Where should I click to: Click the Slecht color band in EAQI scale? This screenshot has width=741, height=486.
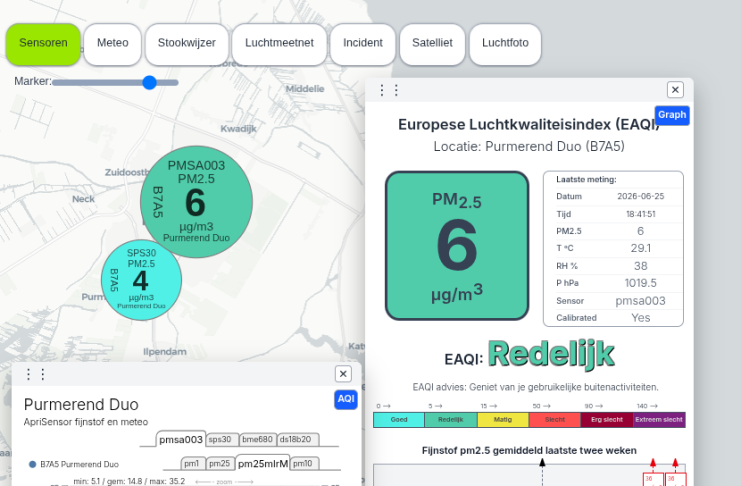[x=555, y=420]
